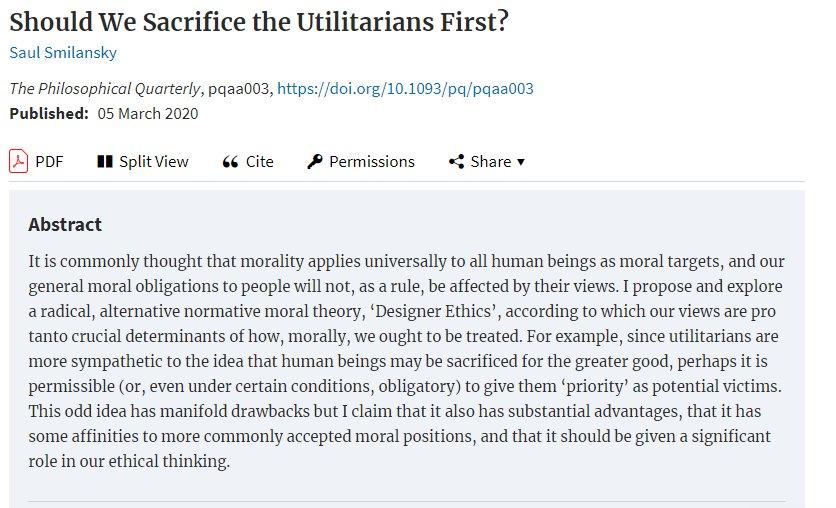Click the red PDF file icon
The width and height of the screenshot is (836, 508).
[18, 162]
